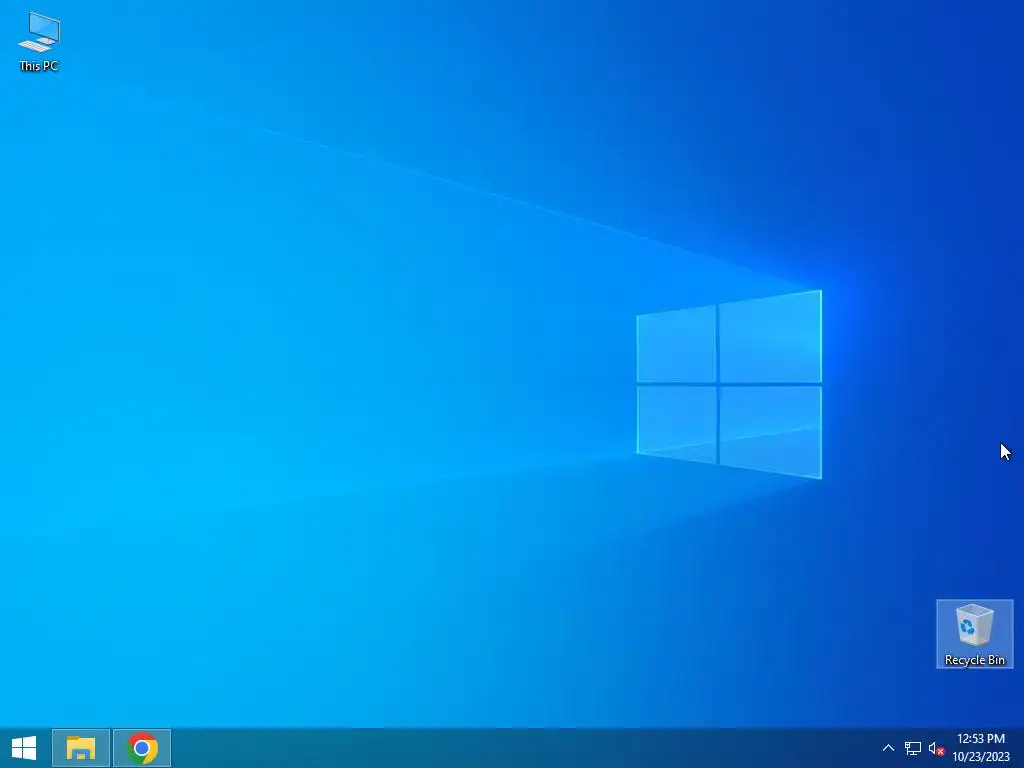Click the This PC text label

[x=39, y=65]
